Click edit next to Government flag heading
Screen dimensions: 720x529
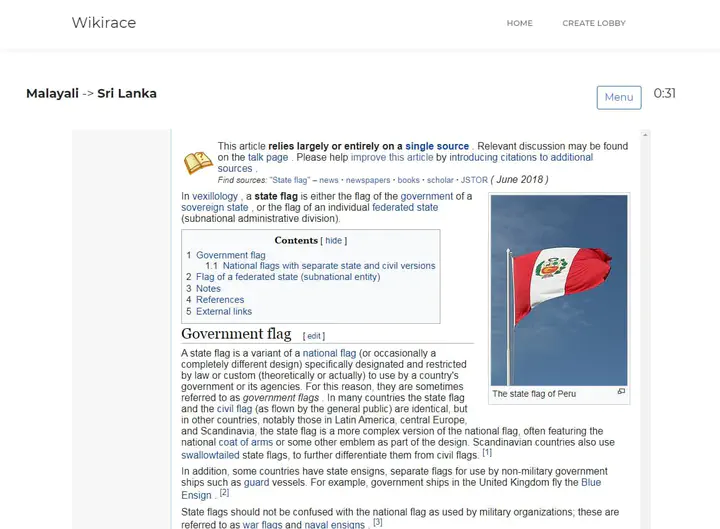point(314,336)
